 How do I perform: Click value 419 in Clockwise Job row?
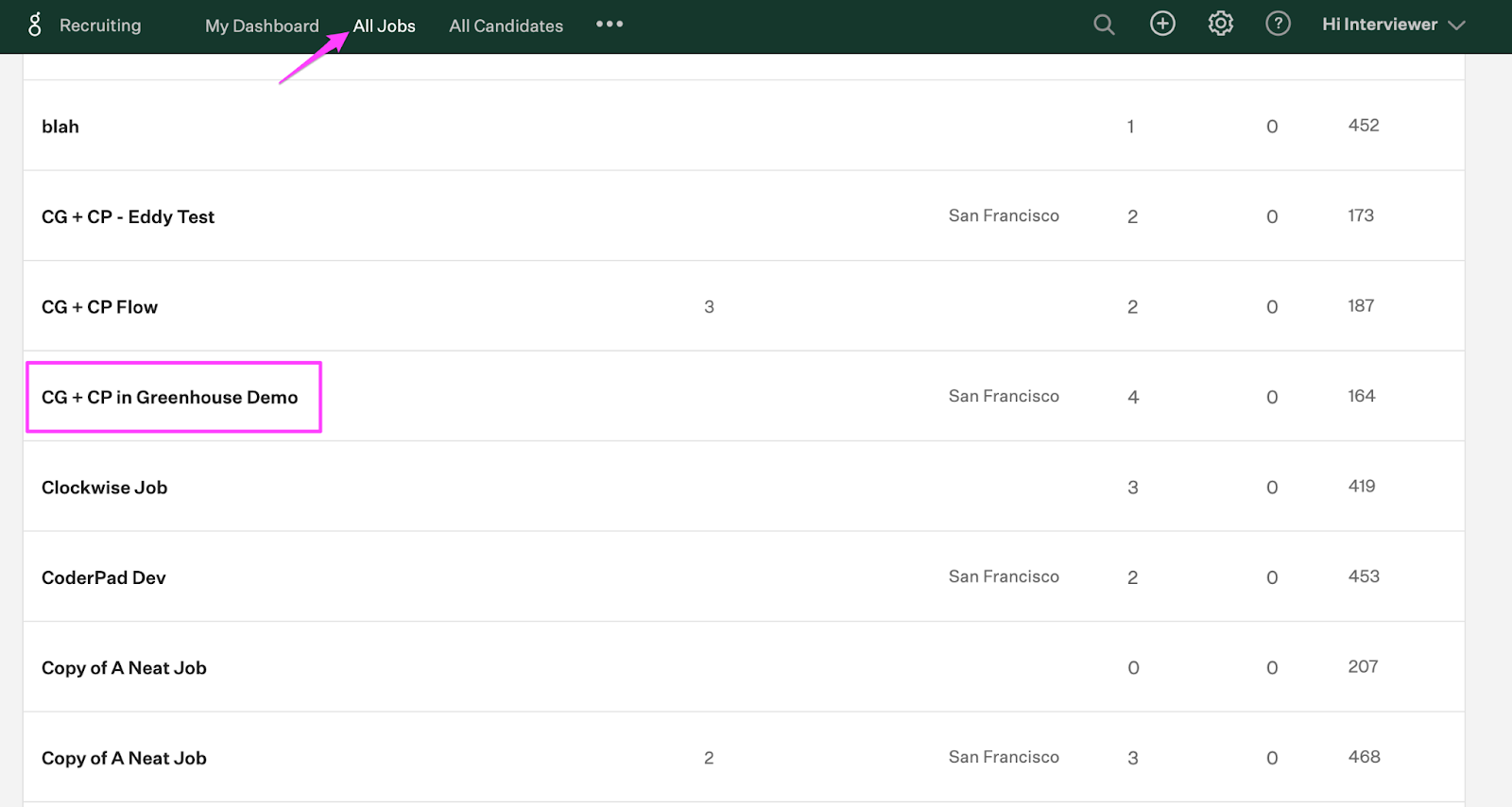pyautogui.click(x=1362, y=486)
